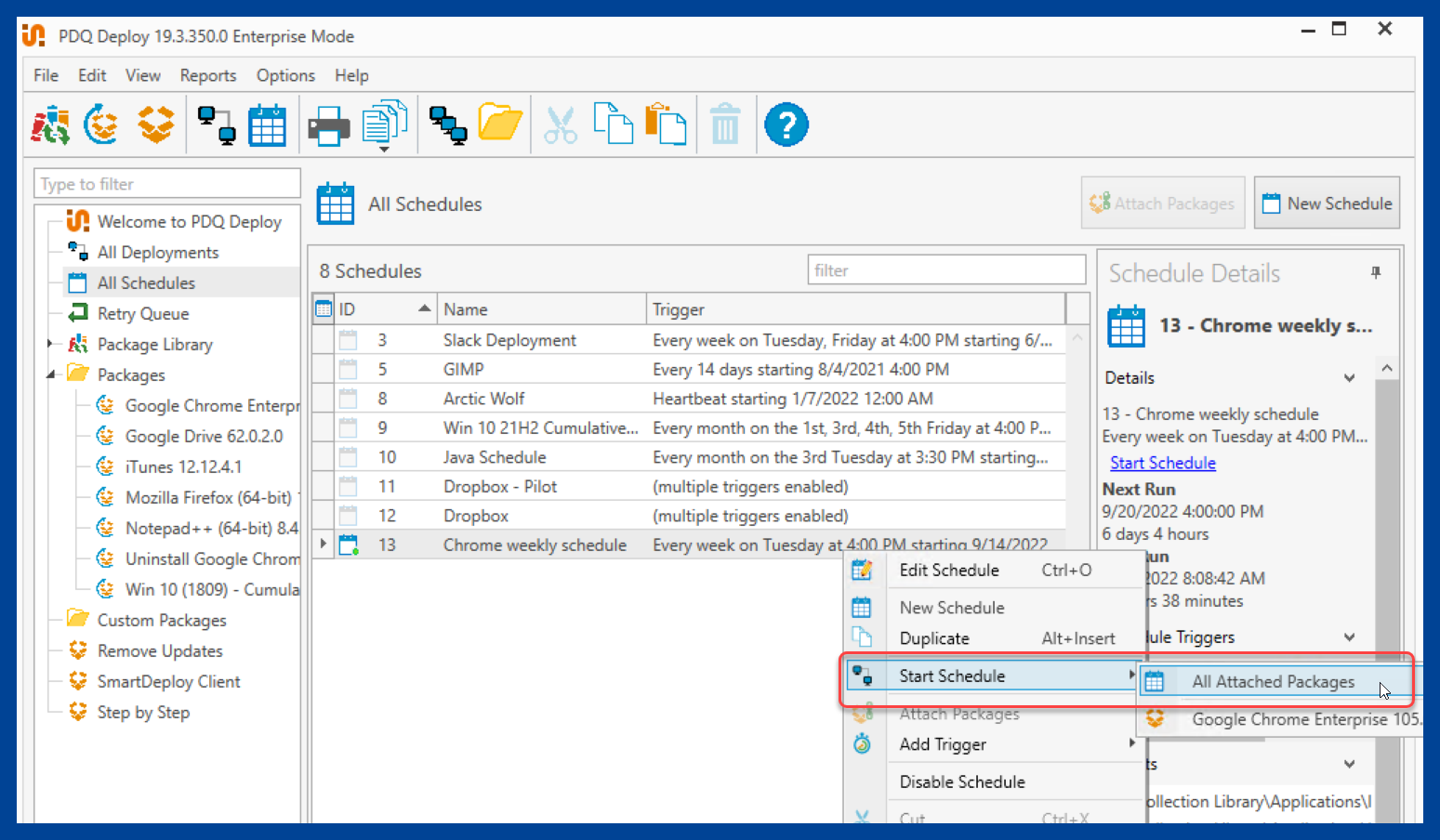The width and height of the screenshot is (1440, 840).
Task: Open the Options menu
Action: [285, 75]
